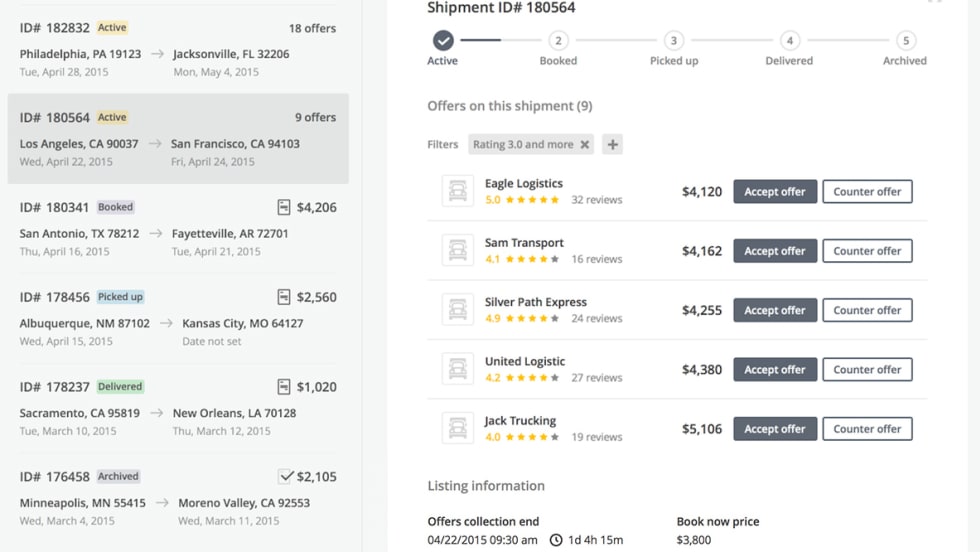Click archived checkmark icon on shipment 176458
Screen dimensions: 980x552
(285, 476)
